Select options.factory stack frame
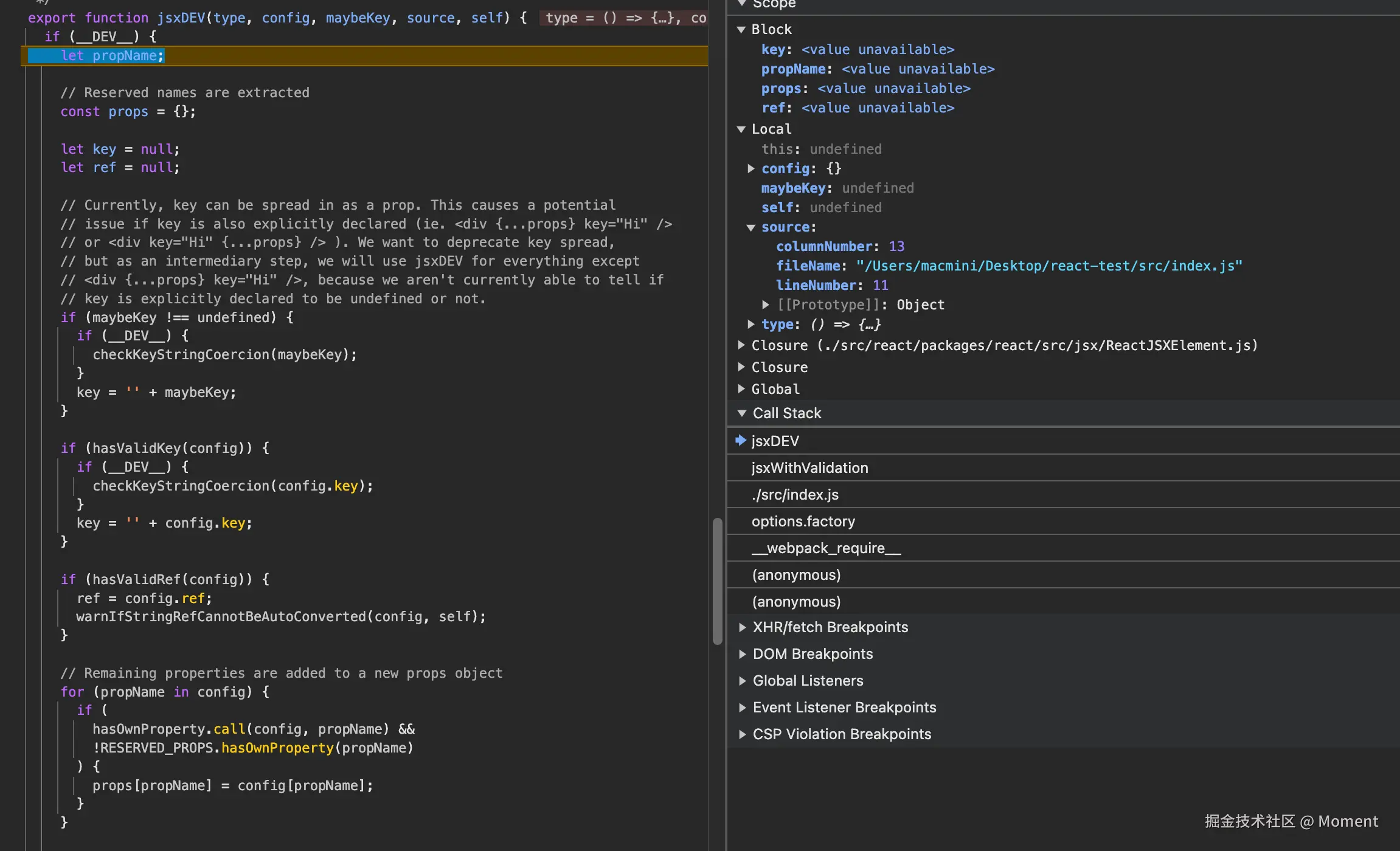This screenshot has width=1400, height=851. point(803,522)
